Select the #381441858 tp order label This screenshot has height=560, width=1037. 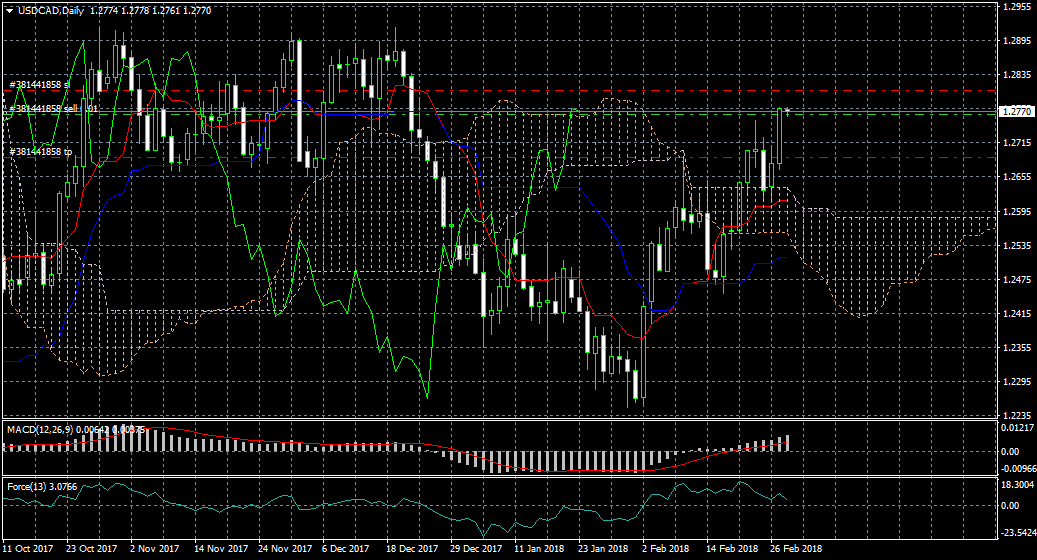click(40, 152)
